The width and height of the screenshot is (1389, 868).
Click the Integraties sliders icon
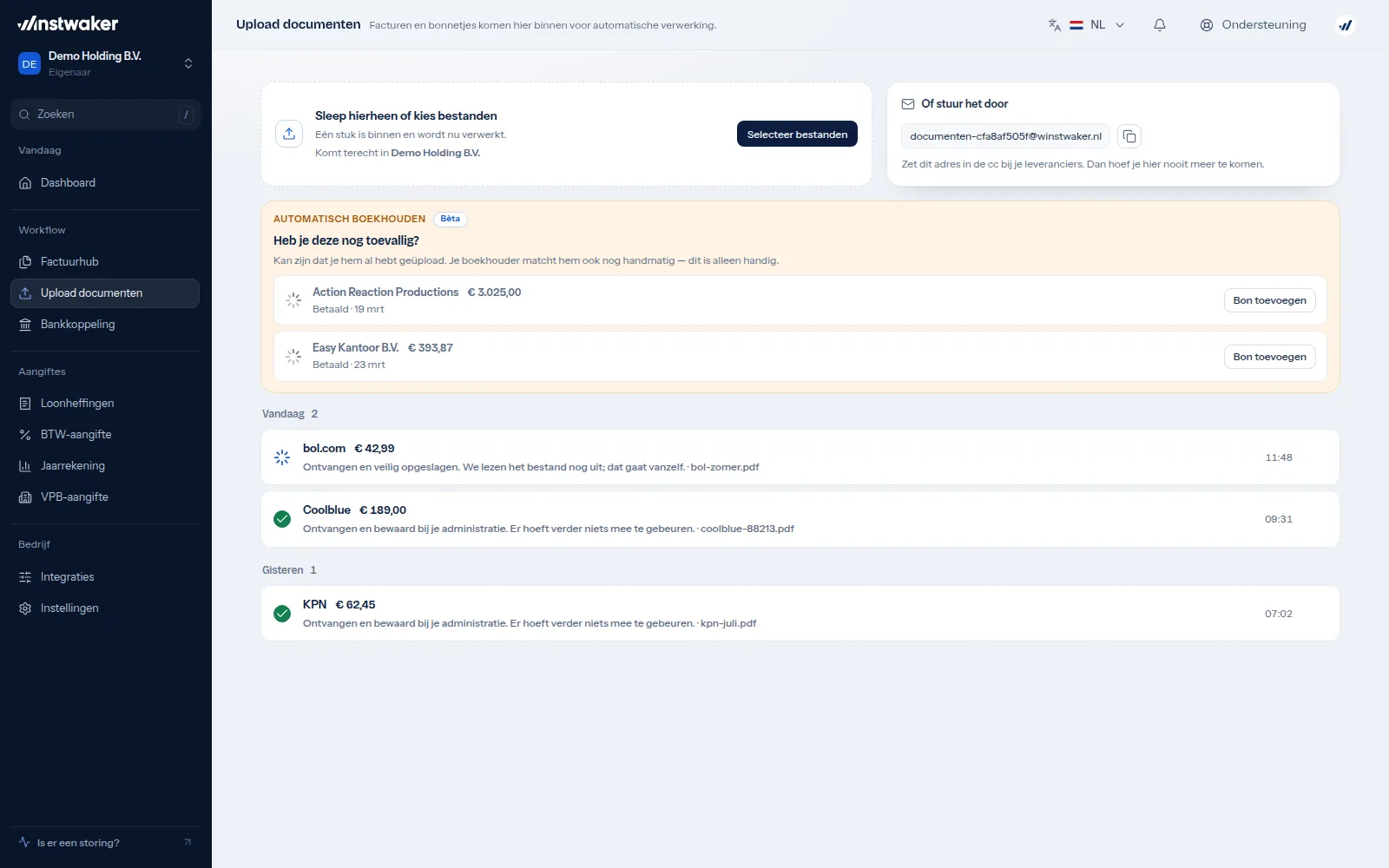(25, 576)
